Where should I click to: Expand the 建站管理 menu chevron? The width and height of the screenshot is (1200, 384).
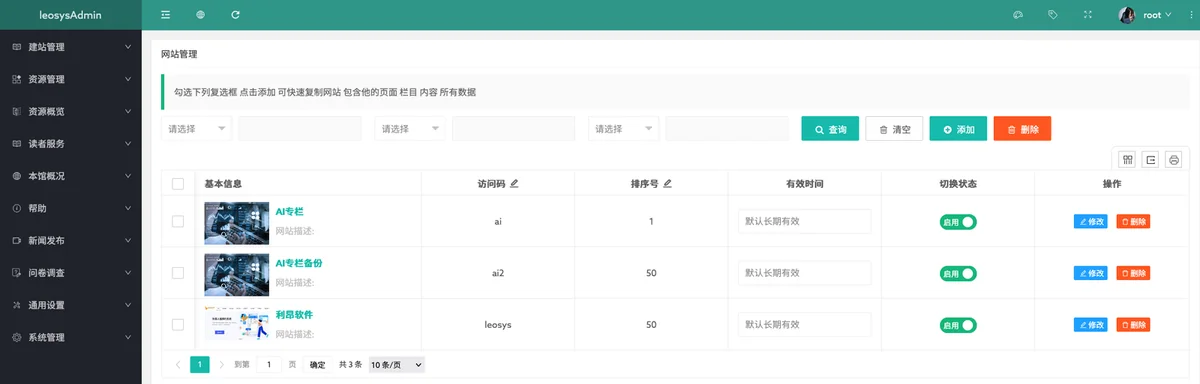pyautogui.click(x=128, y=47)
